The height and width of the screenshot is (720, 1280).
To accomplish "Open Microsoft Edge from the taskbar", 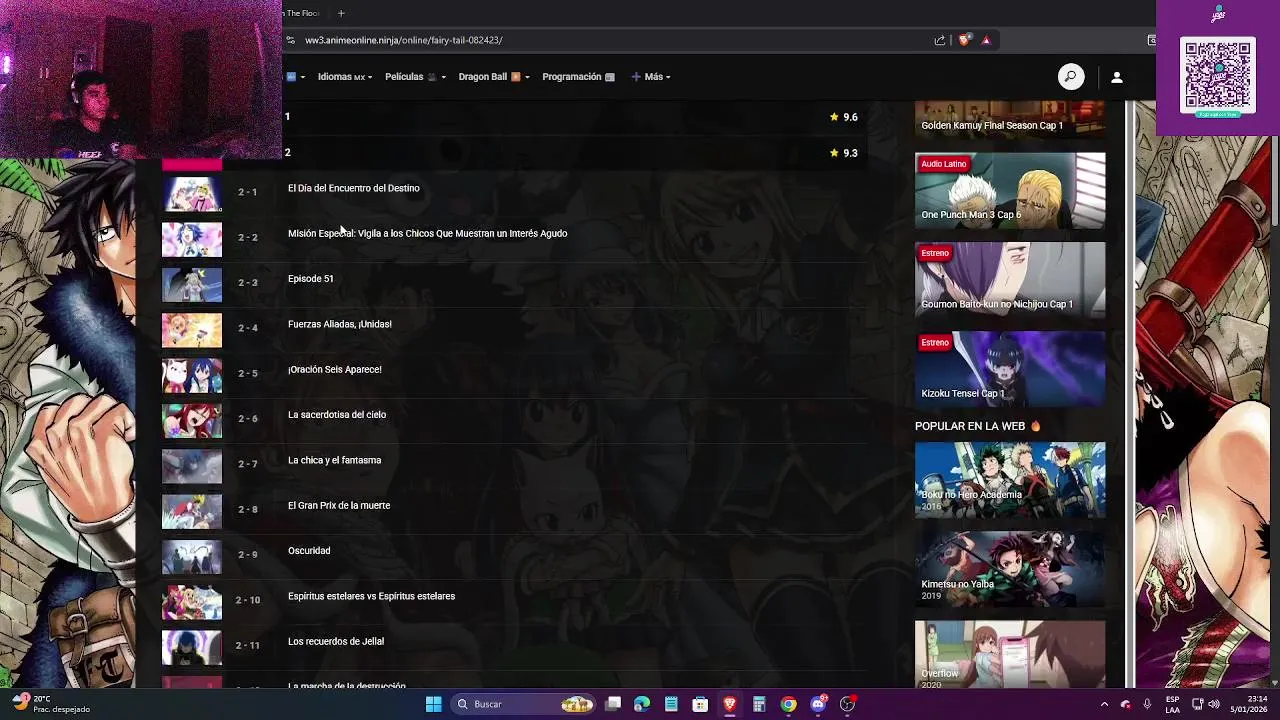I will click(642, 704).
